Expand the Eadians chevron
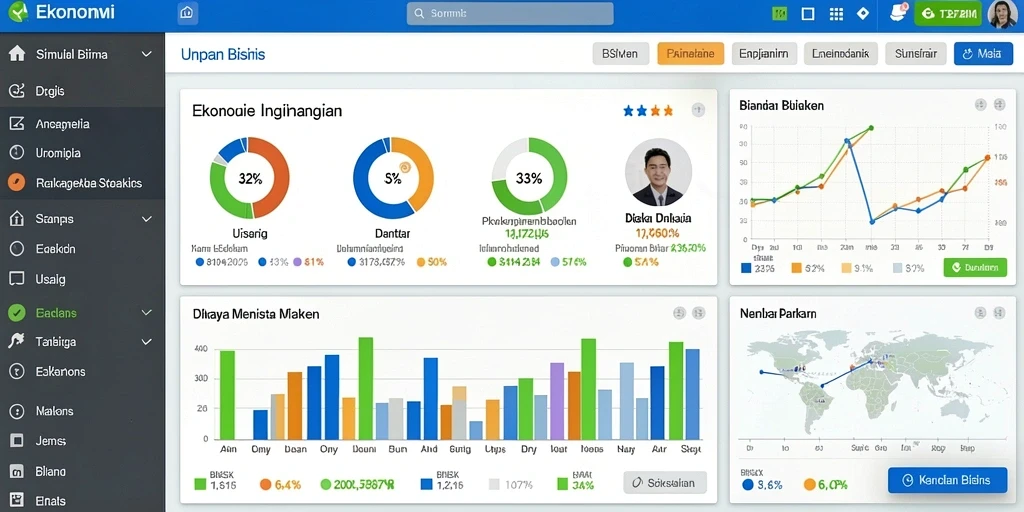This screenshot has height=512, width=1024. coord(146,313)
